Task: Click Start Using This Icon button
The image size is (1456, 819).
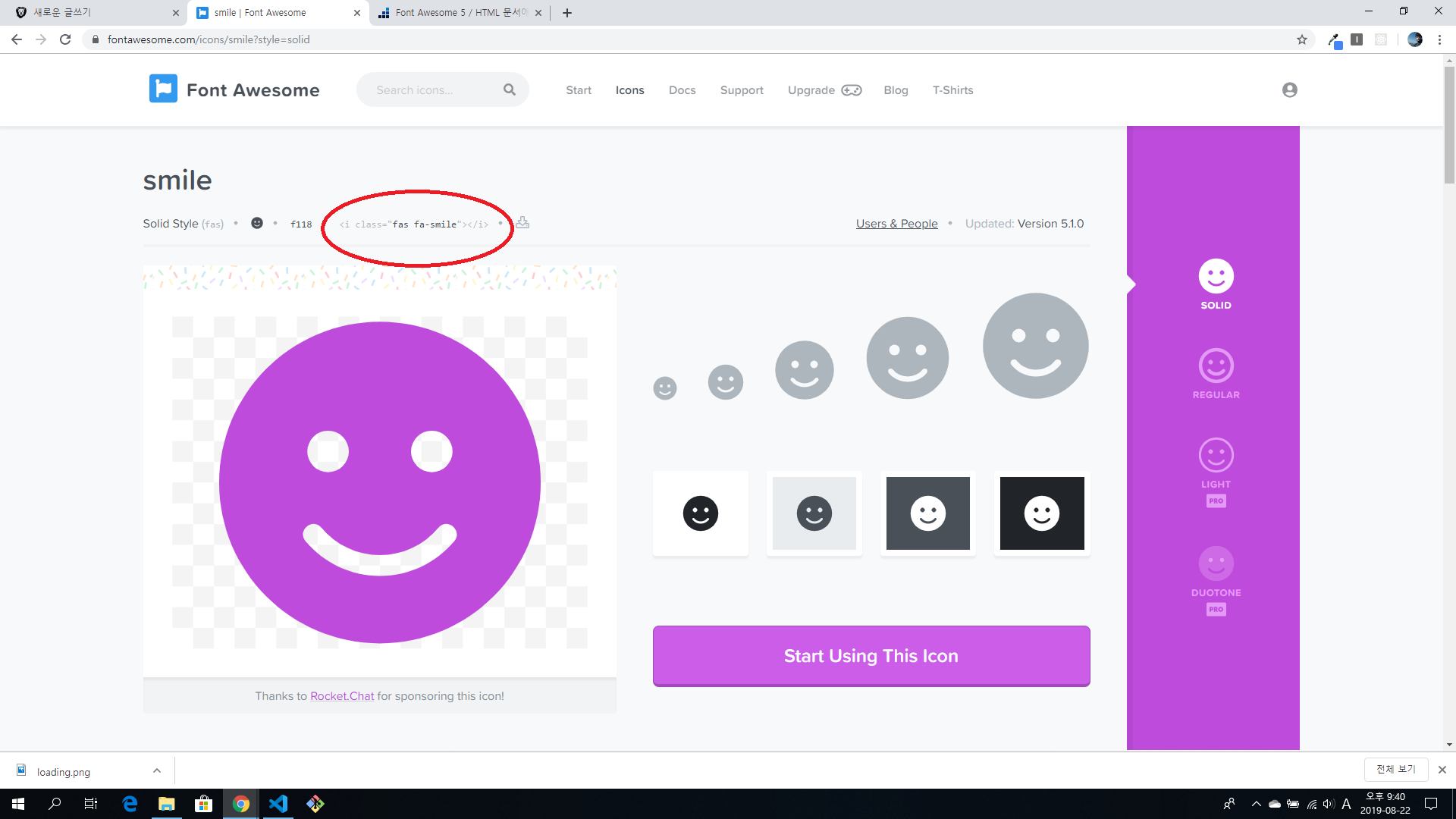Action: point(871,656)
